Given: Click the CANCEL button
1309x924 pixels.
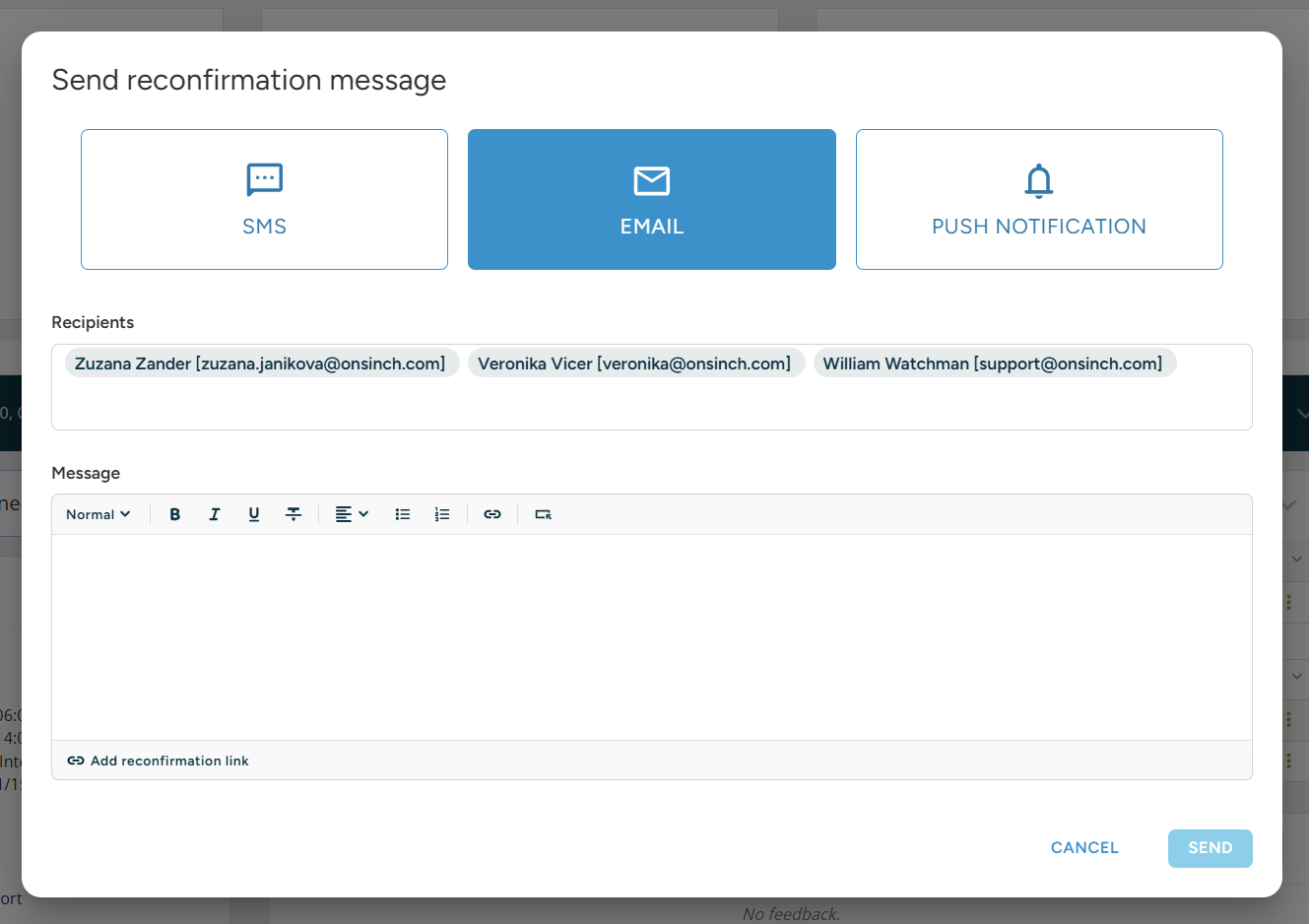Looking at the screenshot, I should click(x=1084, y=848).
